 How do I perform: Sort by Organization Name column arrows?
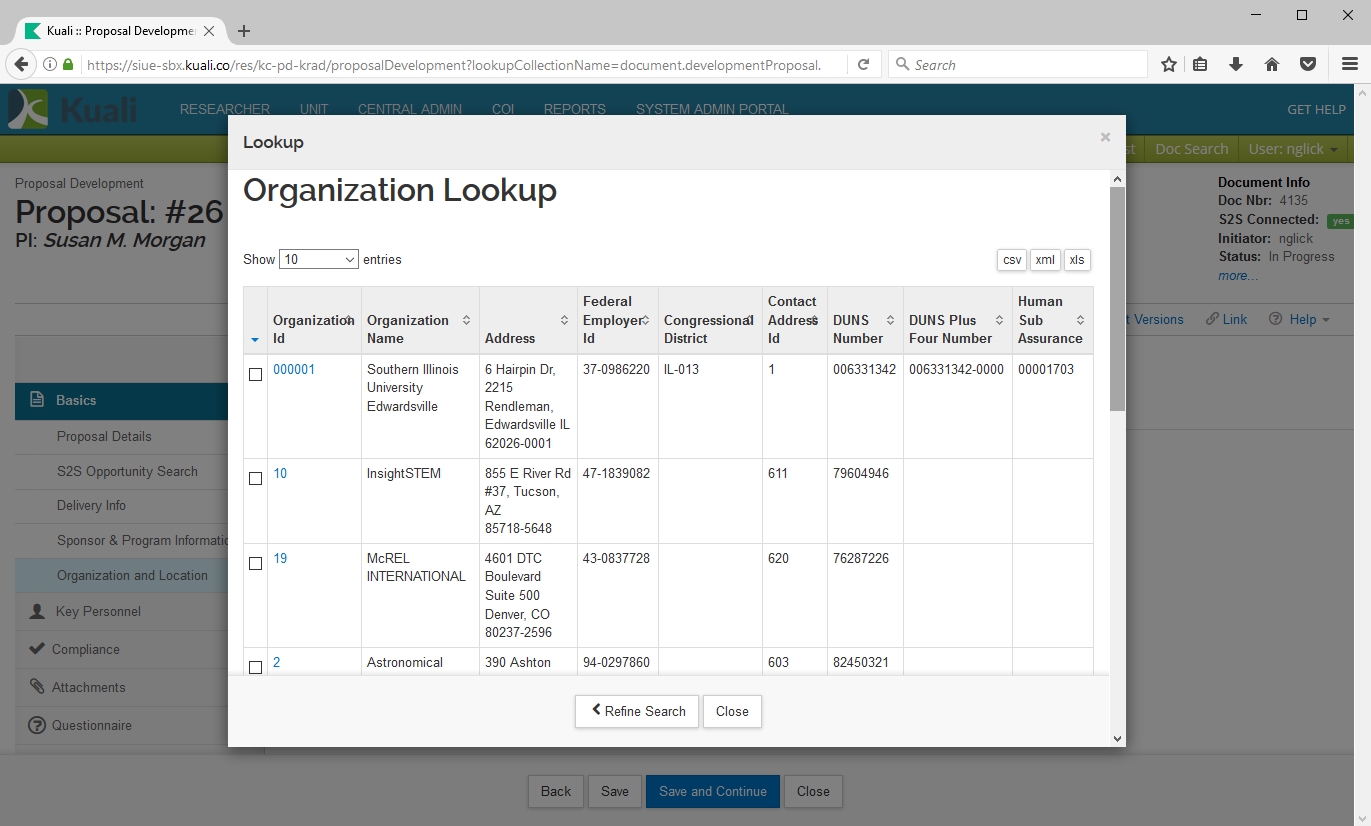pos(466,320)
